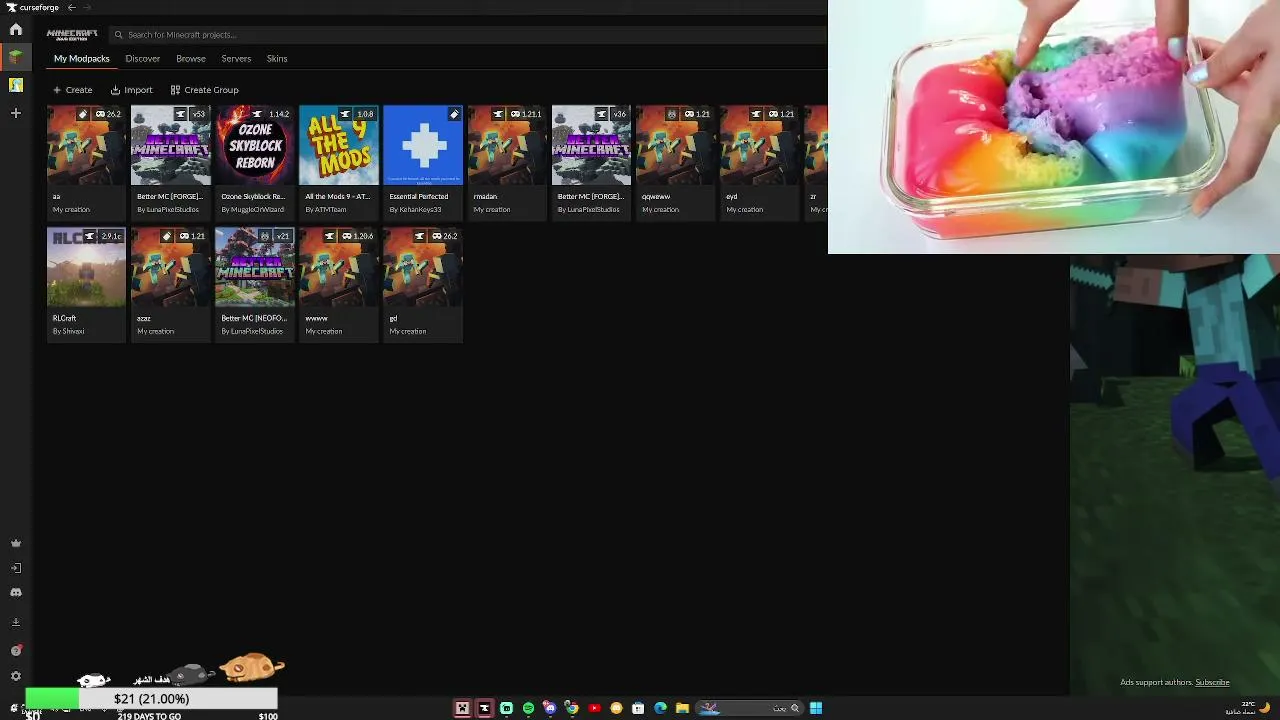Add a new game with the plus icon
Screen dimensions: 1280x720
tap(16, 113)
